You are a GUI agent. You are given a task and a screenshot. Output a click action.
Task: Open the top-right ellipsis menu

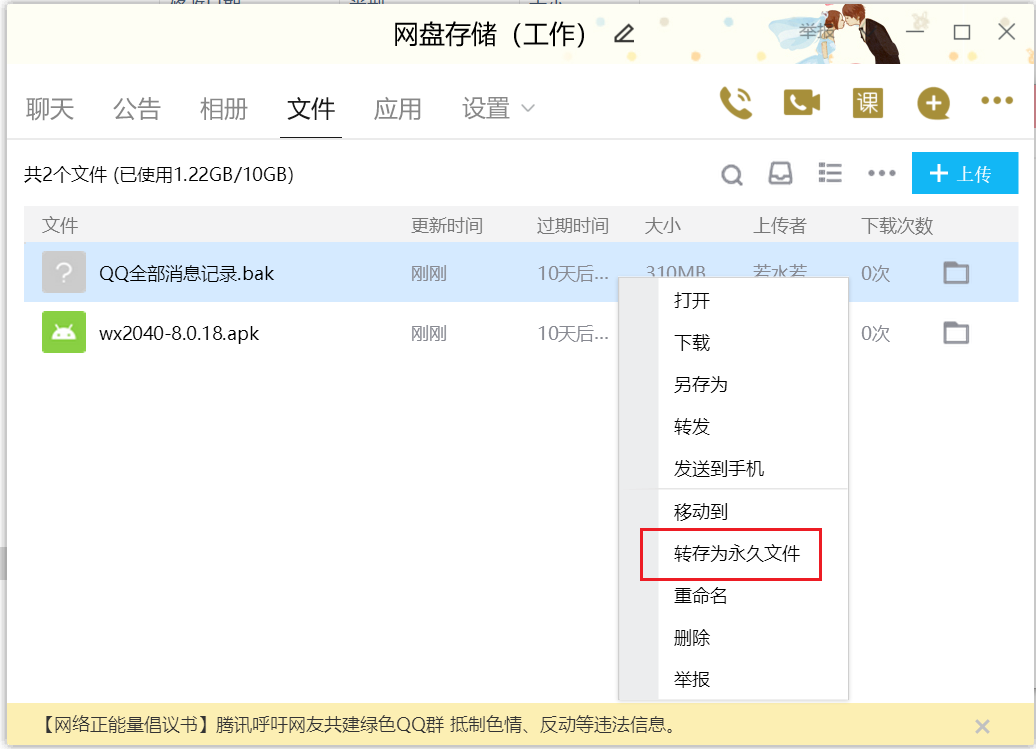point(996,101)
